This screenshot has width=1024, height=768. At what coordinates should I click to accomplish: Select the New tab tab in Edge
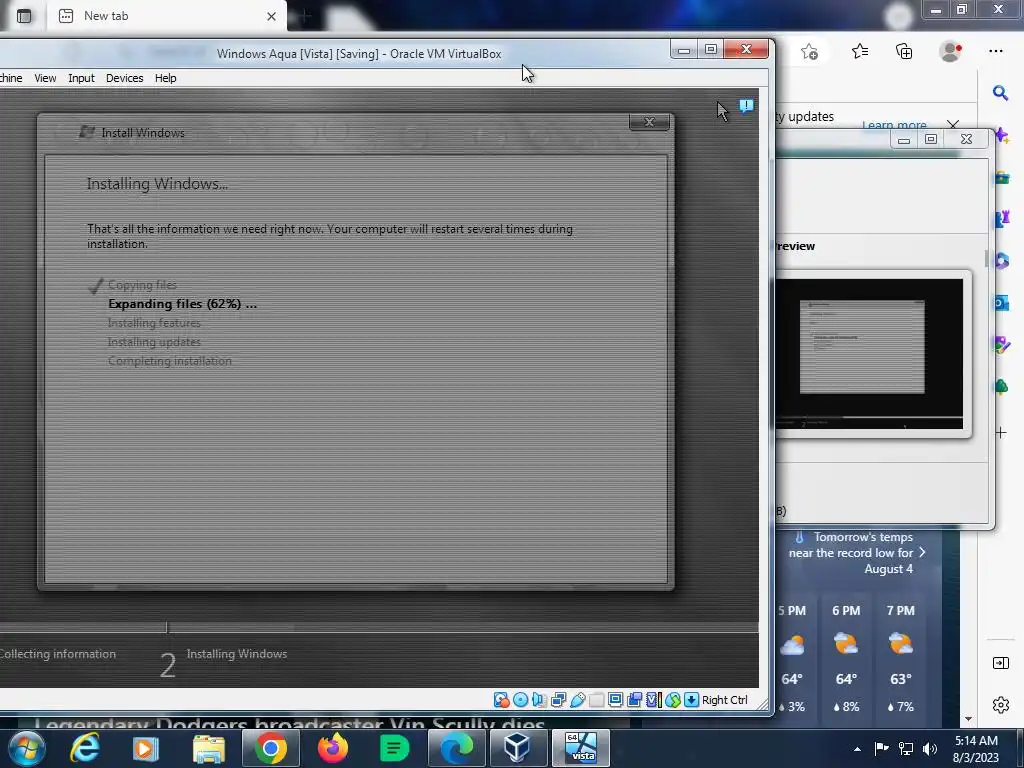pos(167,16)
